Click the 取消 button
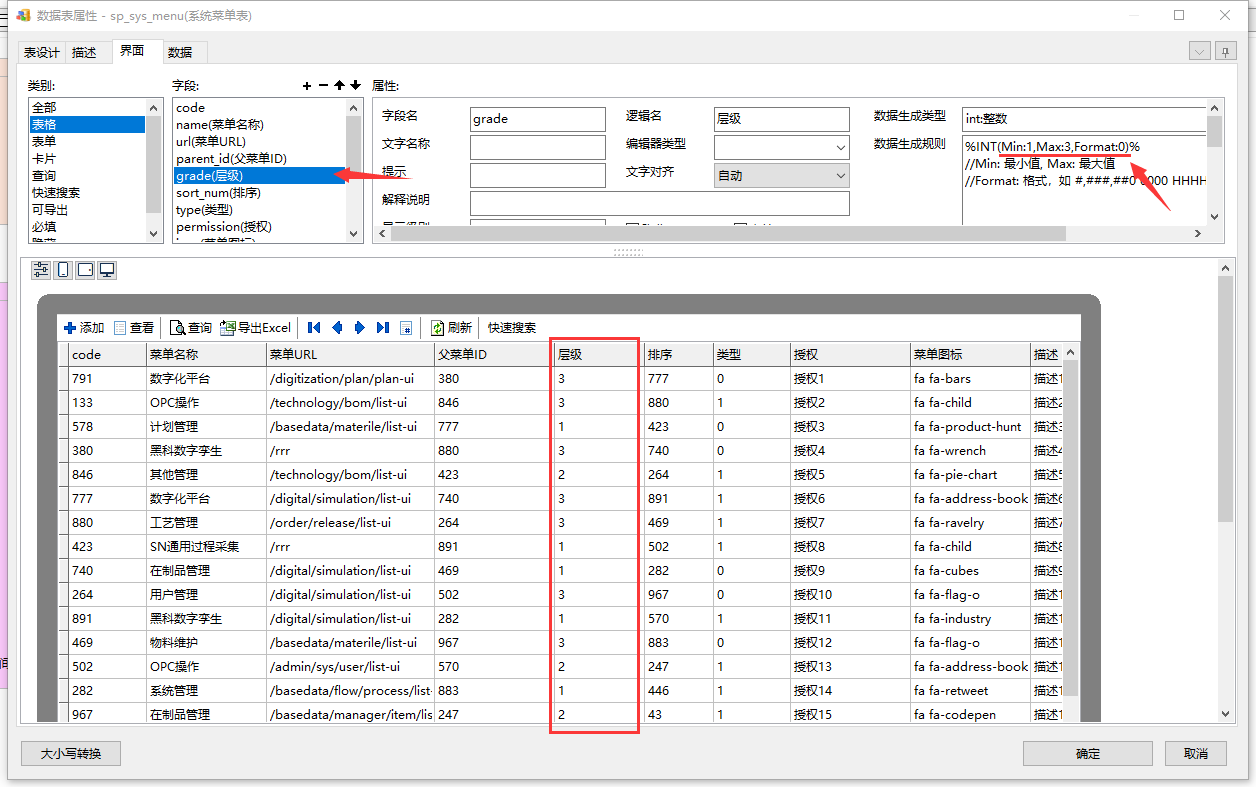 pyautogui.click(x=1196, y=753)
